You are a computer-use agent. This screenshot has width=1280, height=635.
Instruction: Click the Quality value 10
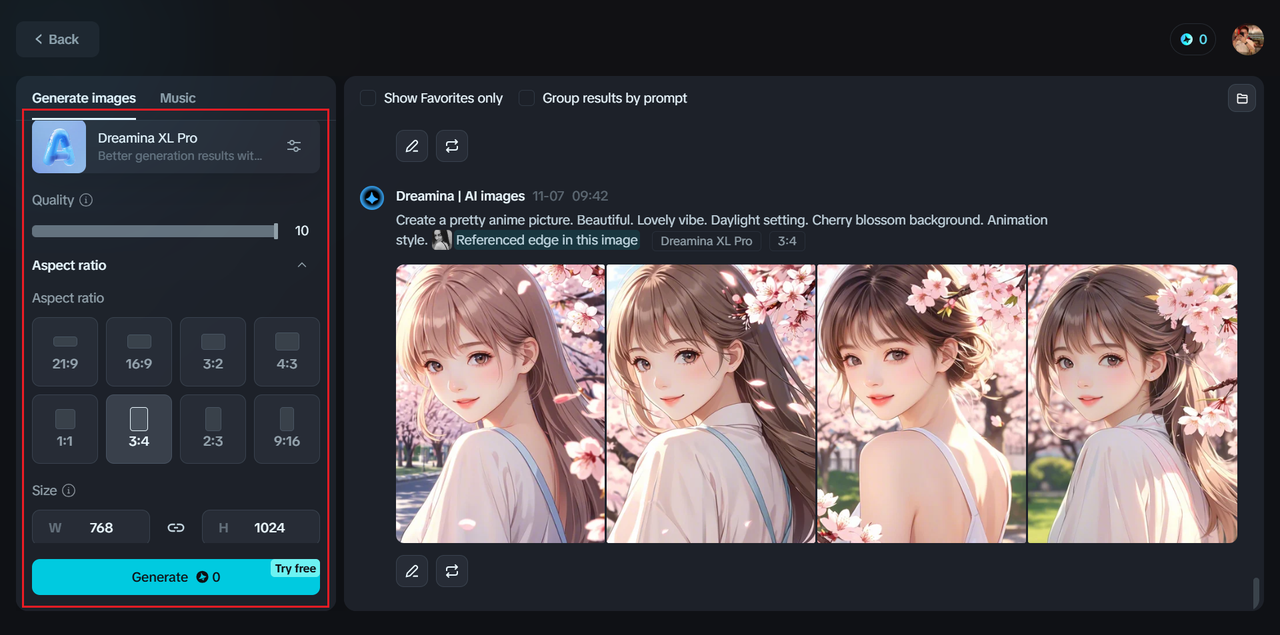tap(302, 231)
